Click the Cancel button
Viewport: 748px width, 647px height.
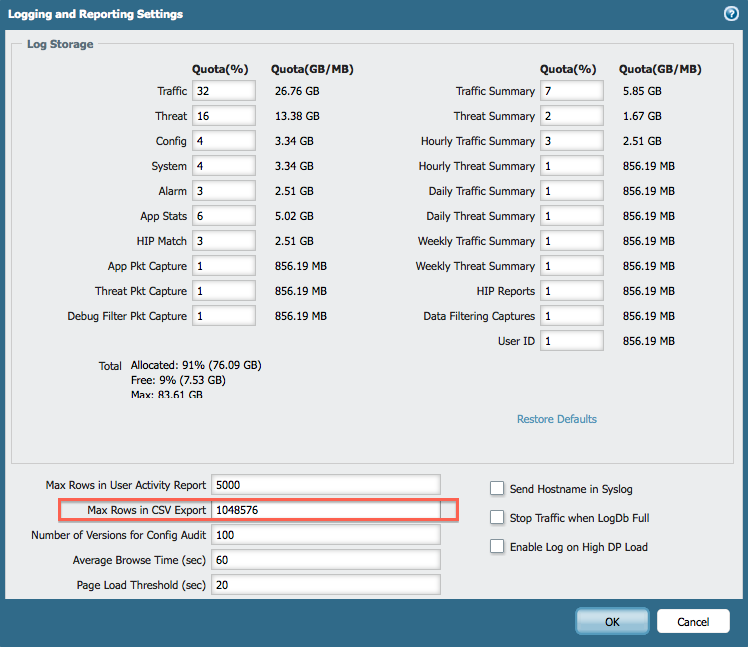693,621
